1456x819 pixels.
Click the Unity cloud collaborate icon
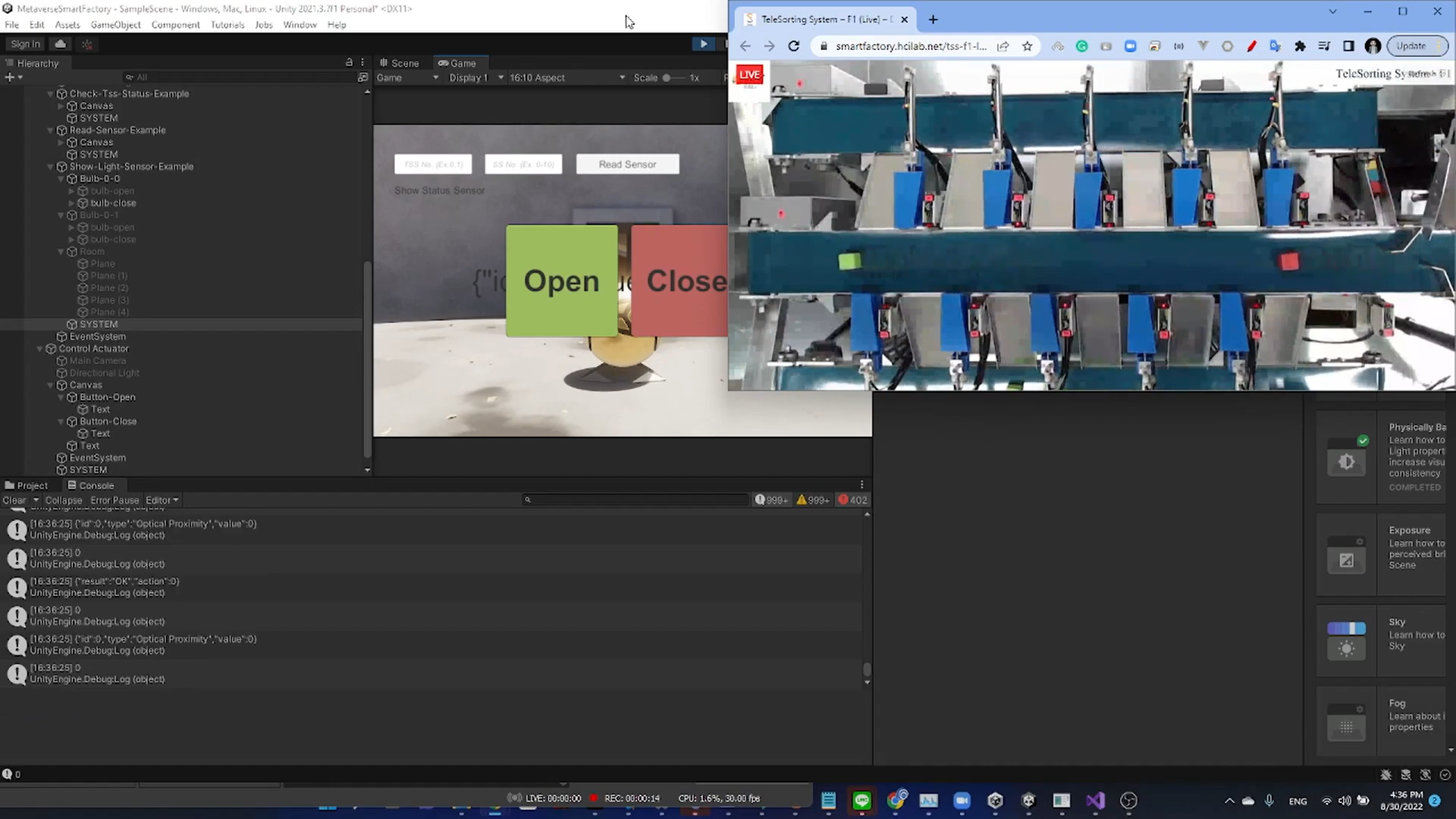coord(60,44)
